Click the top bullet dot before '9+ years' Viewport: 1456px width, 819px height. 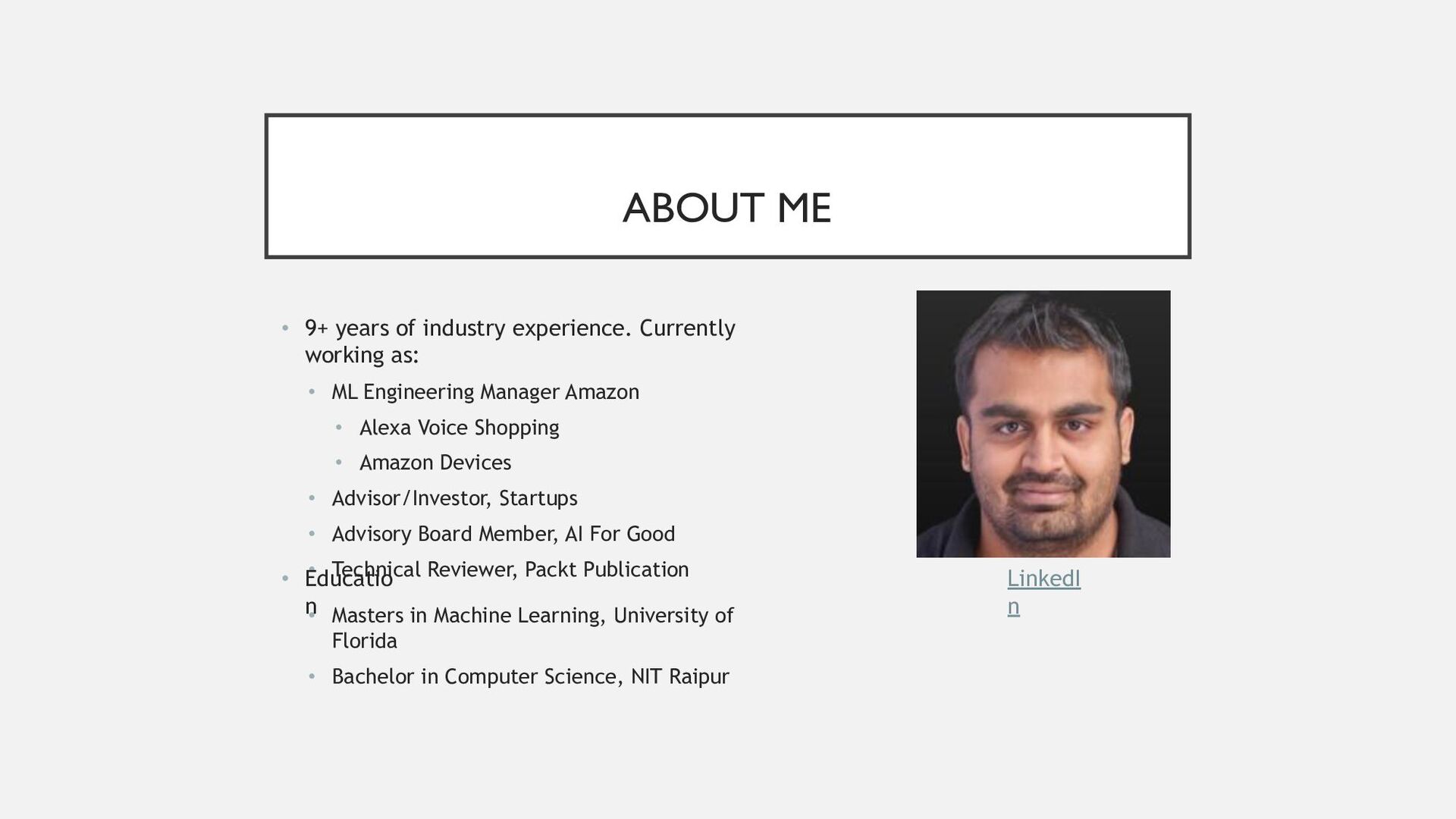coord(285,328)
